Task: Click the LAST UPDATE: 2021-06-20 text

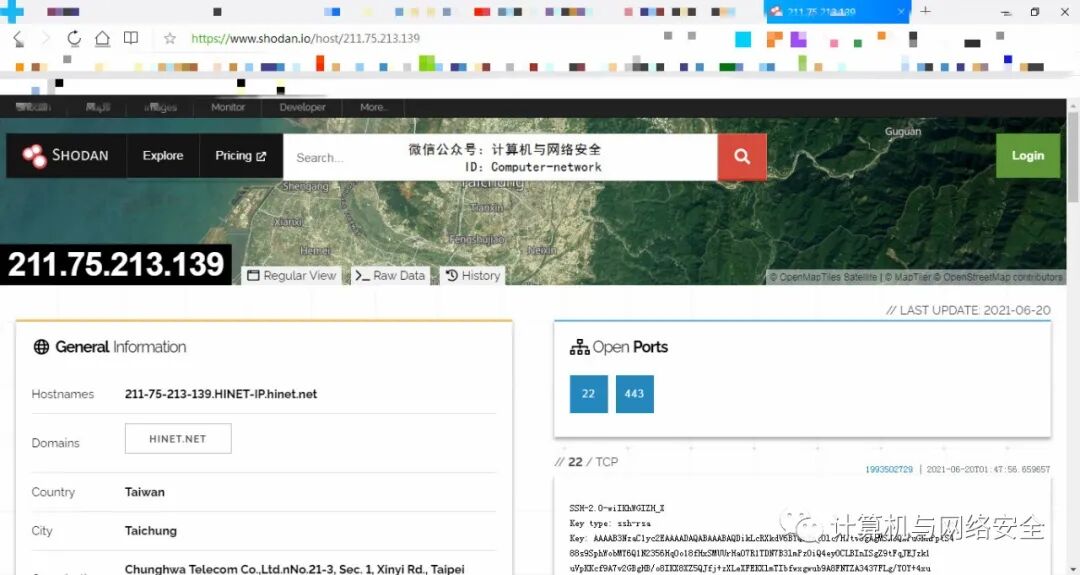Action: (x=968, y=311)
